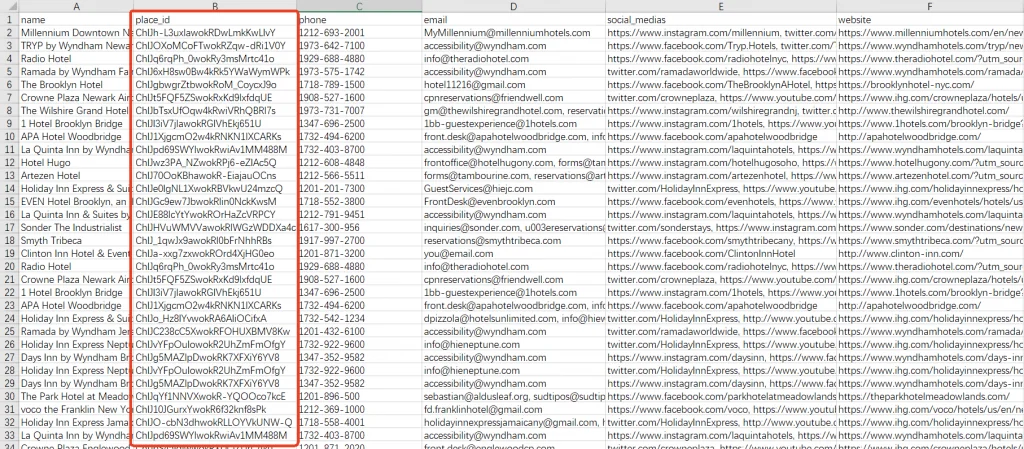Select 'voco the Franklin New Yo' cell
Viewport: 1024px width, 449px height.
click(76, 409)
